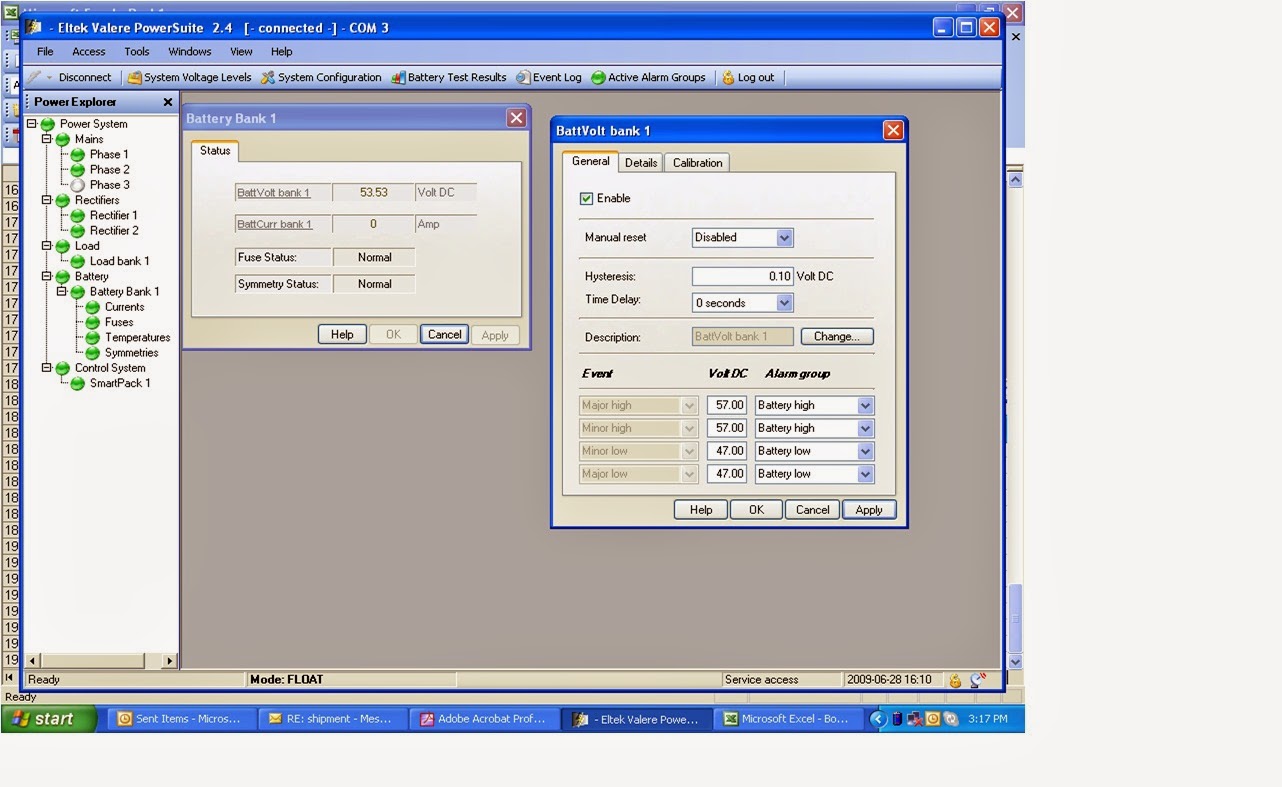1282x787 pixels.
Task: Close the Power Explorer panel
Action: 168,102
